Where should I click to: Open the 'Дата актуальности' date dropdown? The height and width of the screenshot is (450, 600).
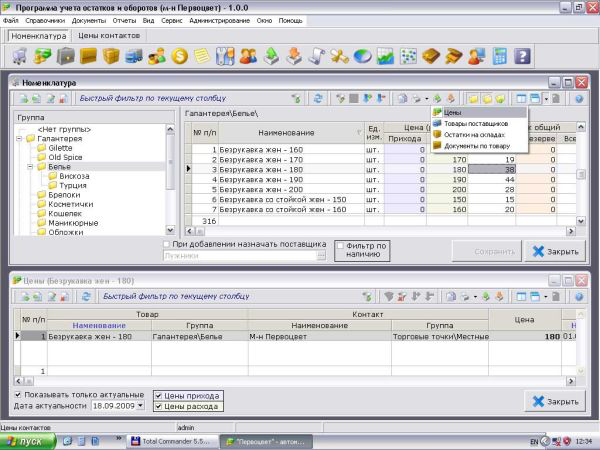point(140,406)
